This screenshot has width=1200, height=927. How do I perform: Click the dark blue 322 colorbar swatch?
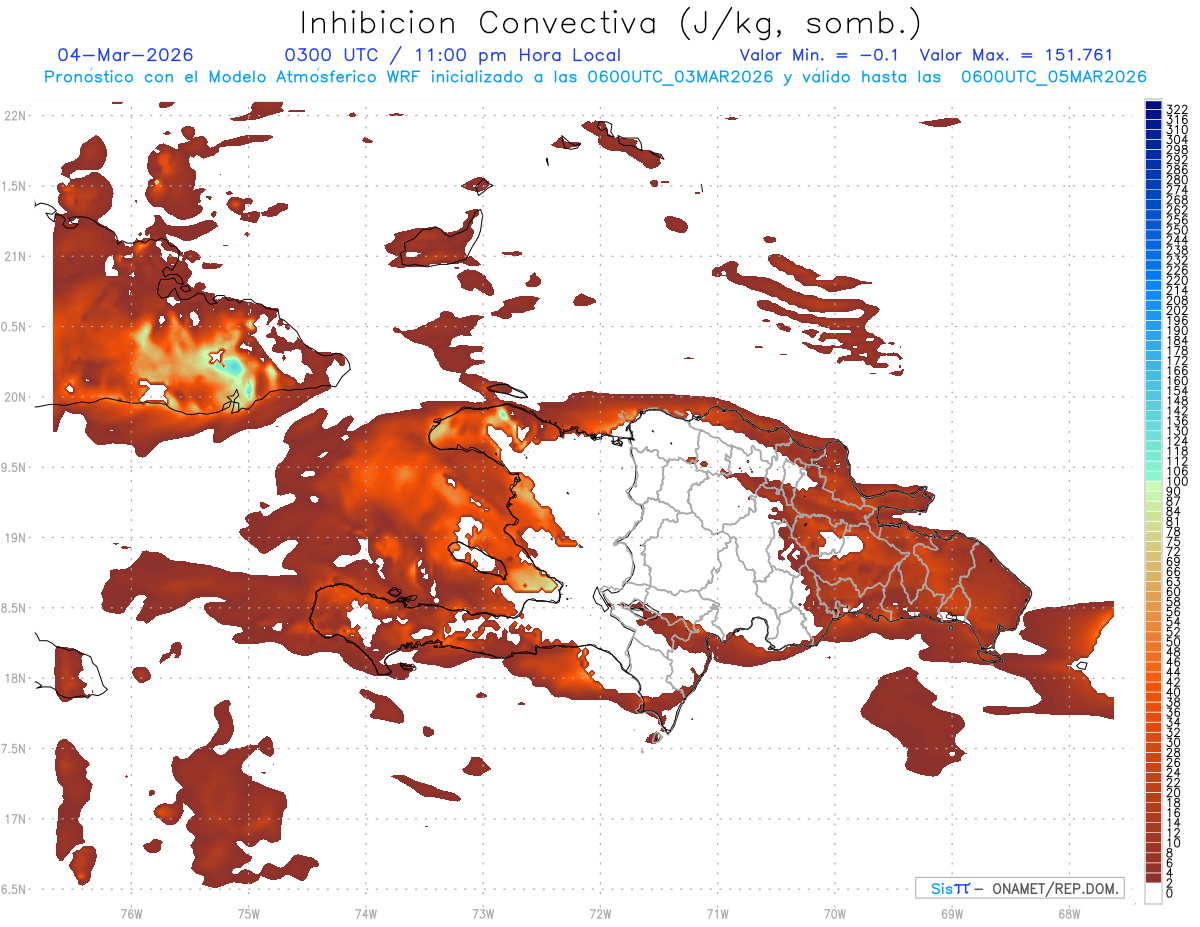point(1153,105)
